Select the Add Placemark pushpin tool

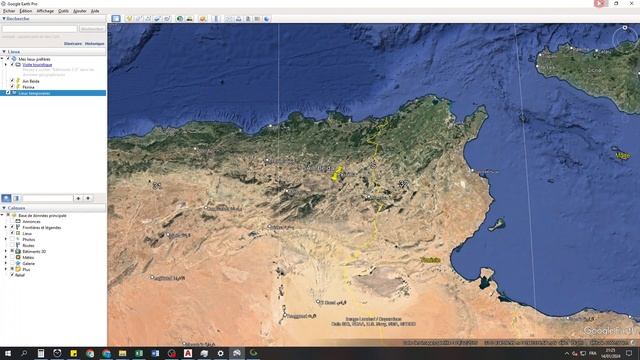pos(129,19)
